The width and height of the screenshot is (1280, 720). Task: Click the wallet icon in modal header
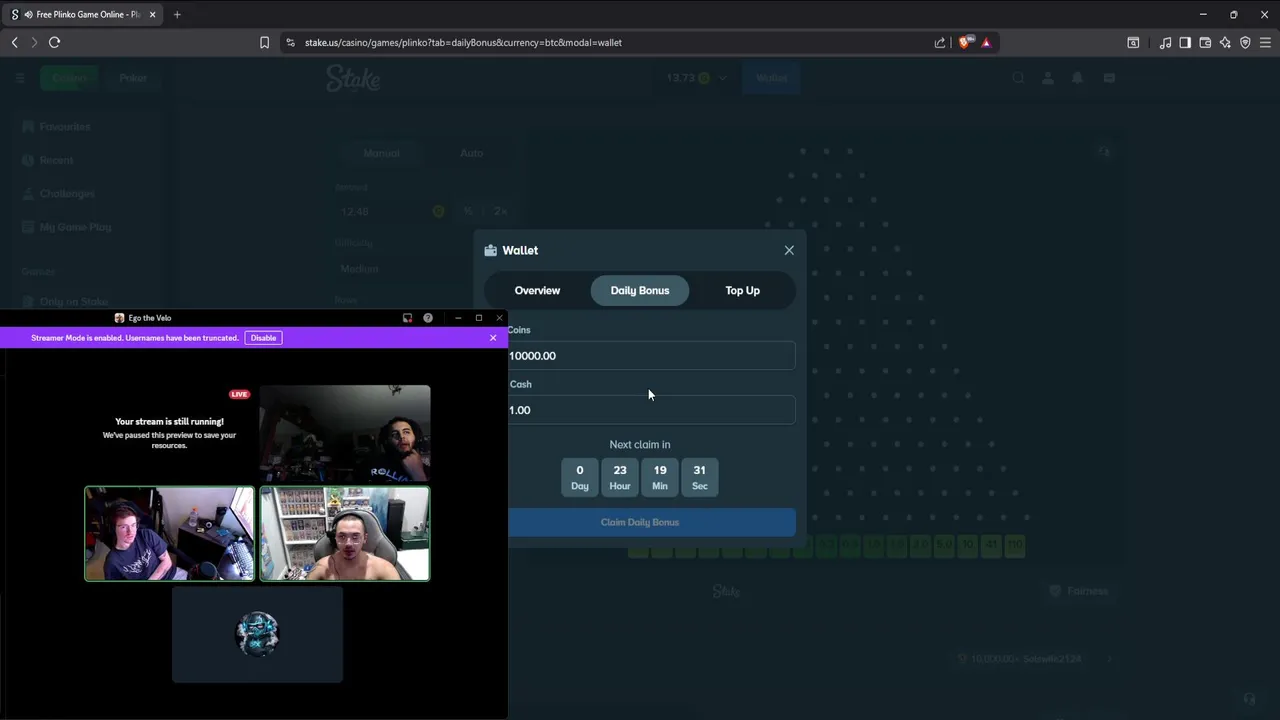pyautogui.click(x=491, y=250)
